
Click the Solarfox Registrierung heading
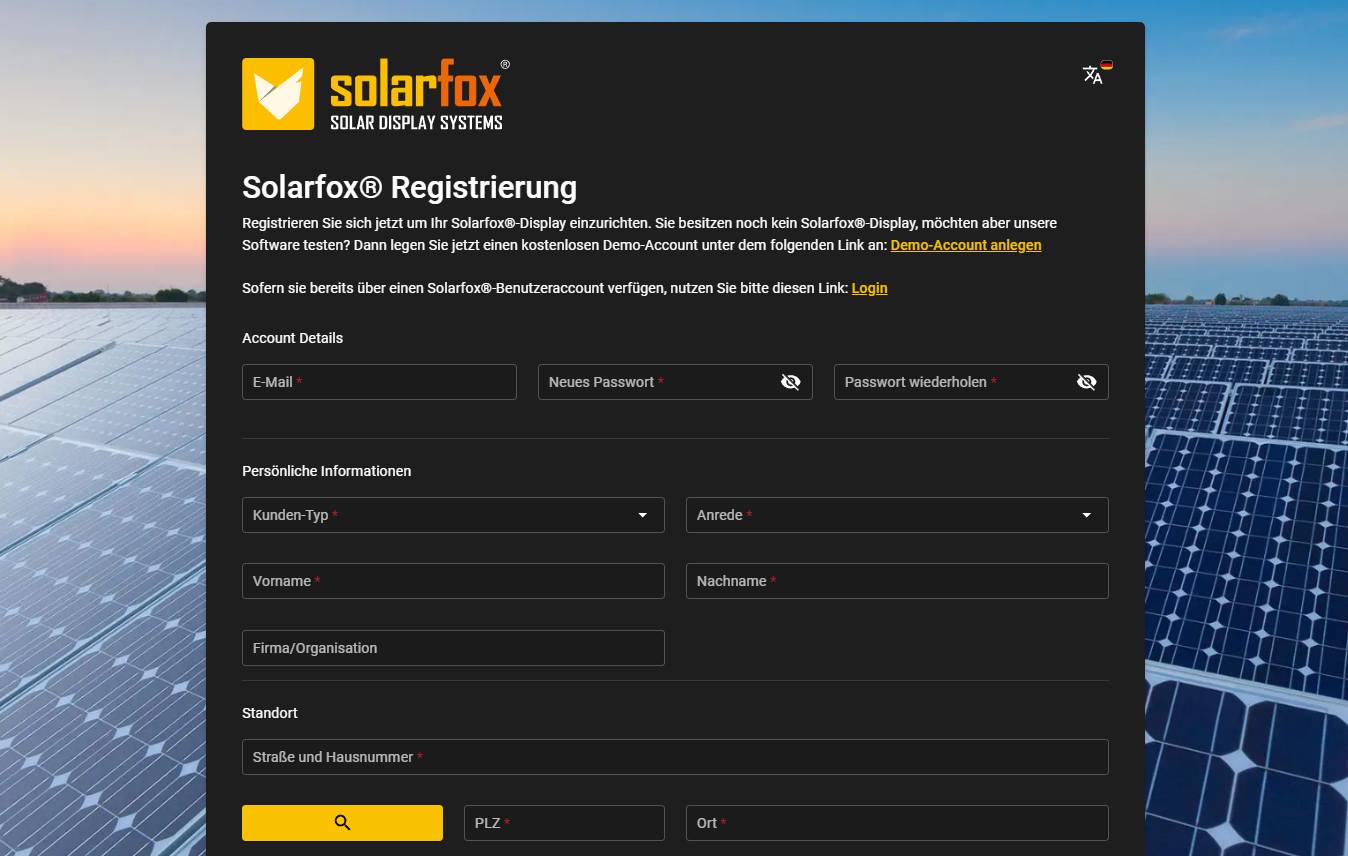(409, 187)
